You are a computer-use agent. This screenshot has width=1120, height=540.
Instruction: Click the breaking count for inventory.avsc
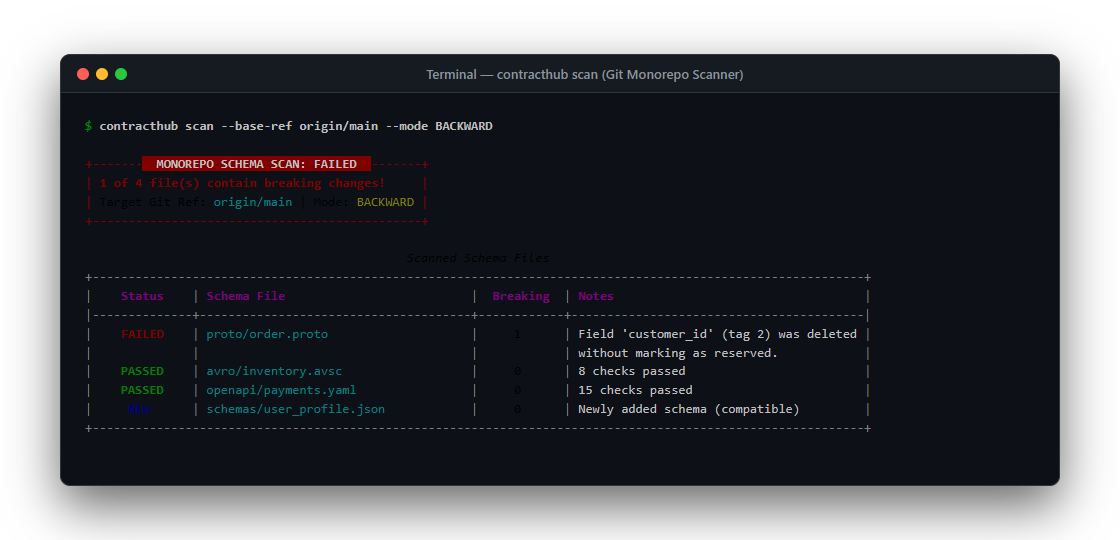(x=517, y=371)
